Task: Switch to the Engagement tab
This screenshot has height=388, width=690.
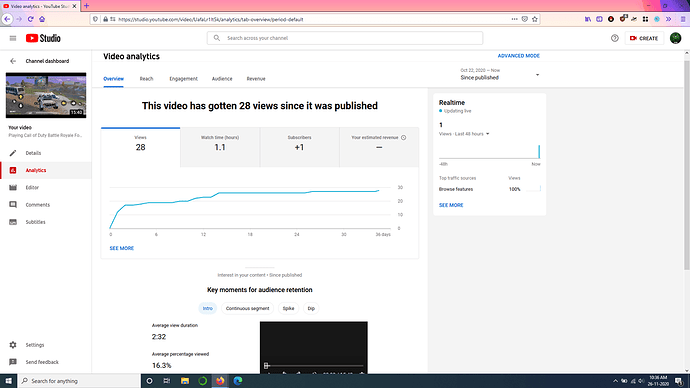Action: click(184, 79)
